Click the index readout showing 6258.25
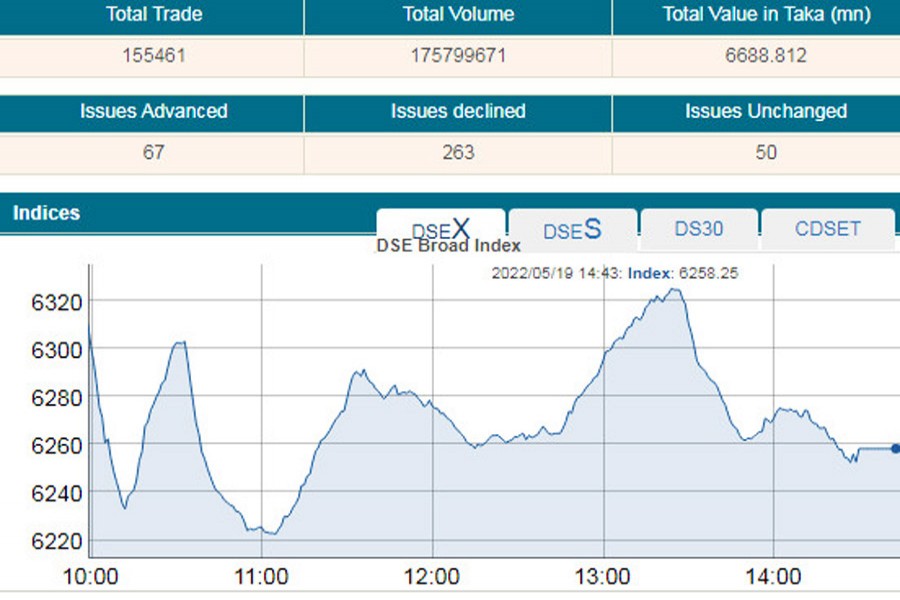Image resolution: width=900 pixels, height=600 pixels. tap(708, 273)
